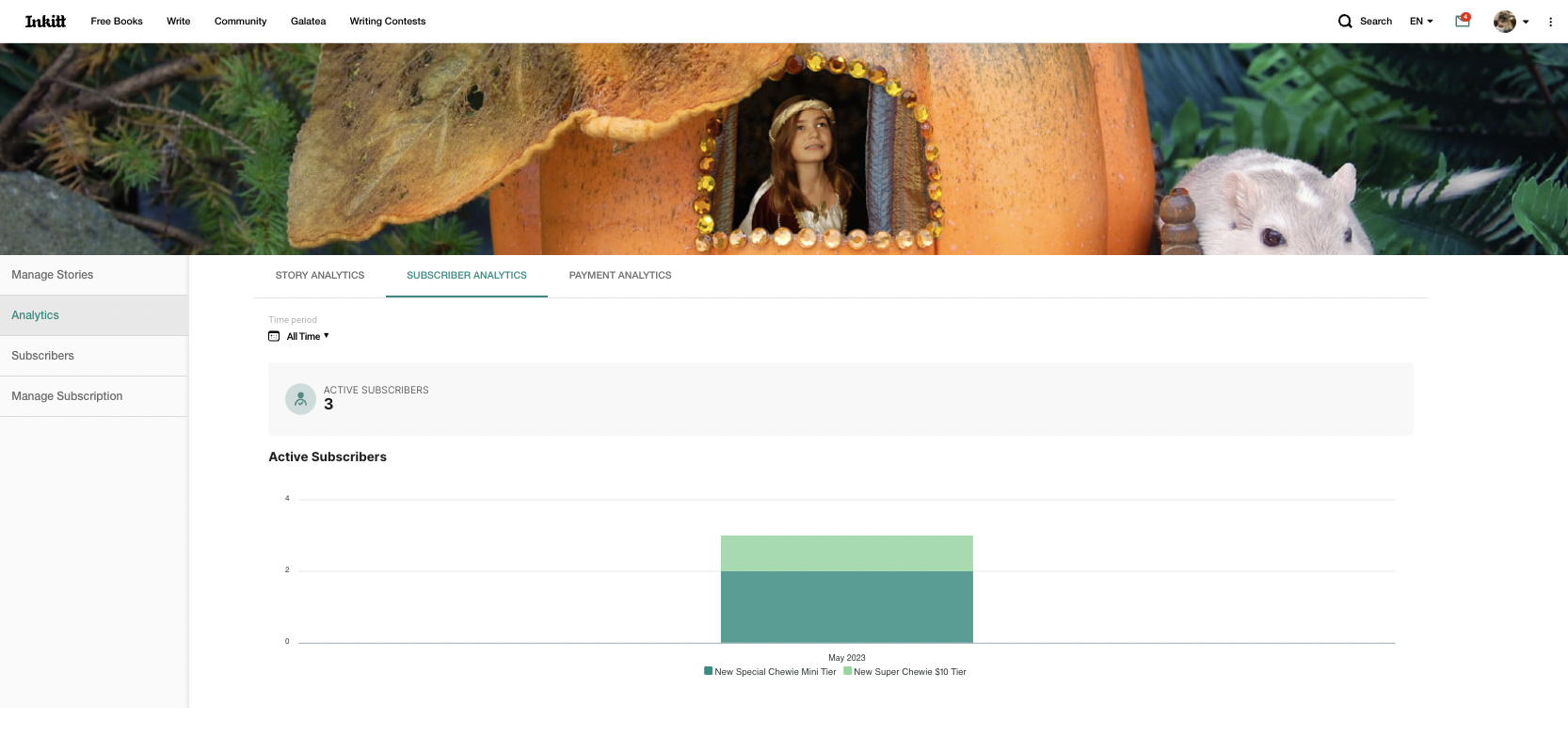This screenshot has width=1568, height=753.
Task: Switch to the Payment Analytics tab
Action: pos(619,276)
